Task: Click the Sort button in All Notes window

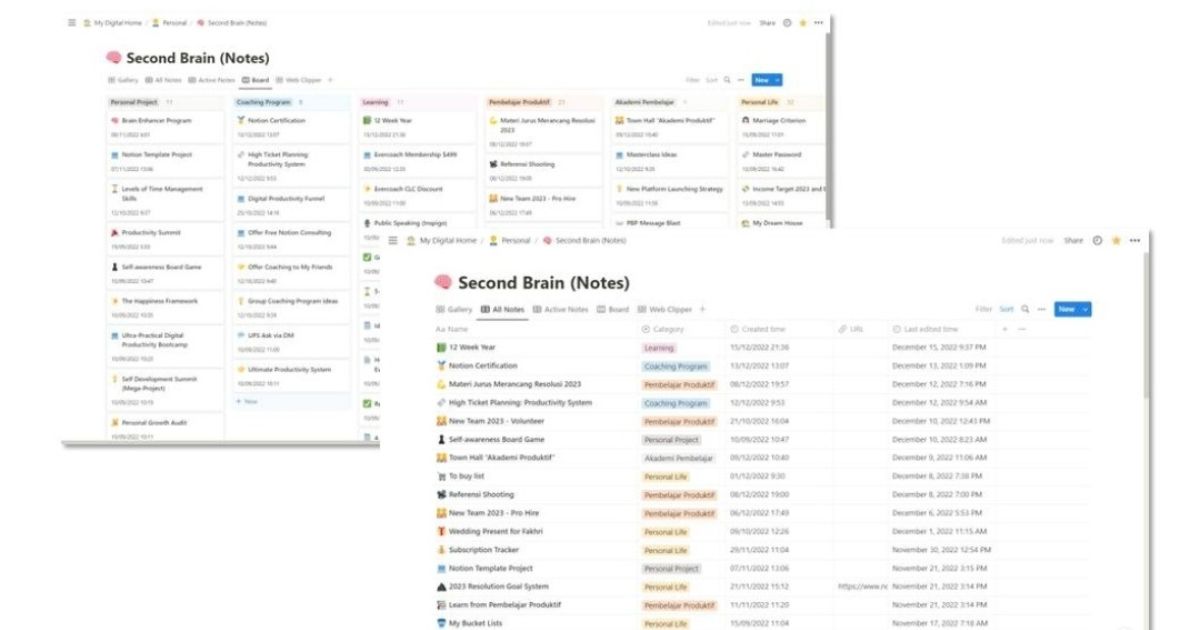Action: click(1006, 309)
